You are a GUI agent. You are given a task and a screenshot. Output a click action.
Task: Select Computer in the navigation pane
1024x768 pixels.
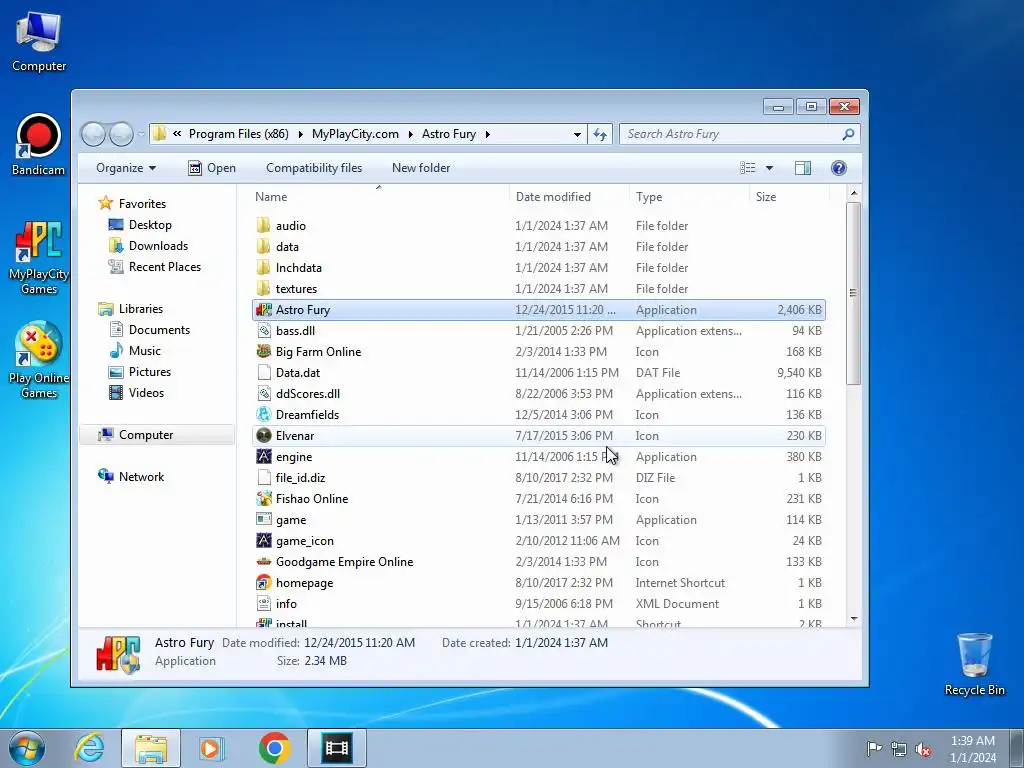coord(157,435)
